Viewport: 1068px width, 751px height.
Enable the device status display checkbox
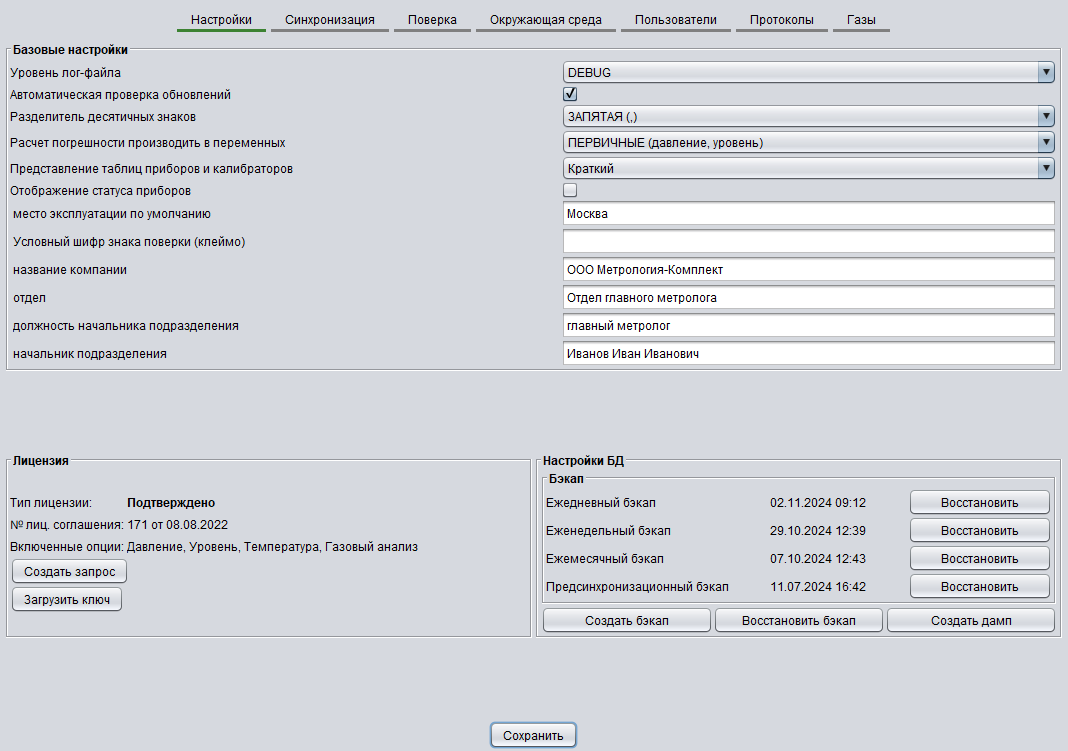(570, 190)
